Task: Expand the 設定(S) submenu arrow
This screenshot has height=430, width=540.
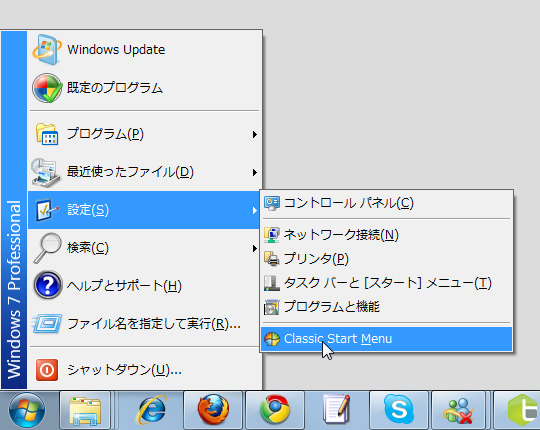Action: [x=255, y=210]
